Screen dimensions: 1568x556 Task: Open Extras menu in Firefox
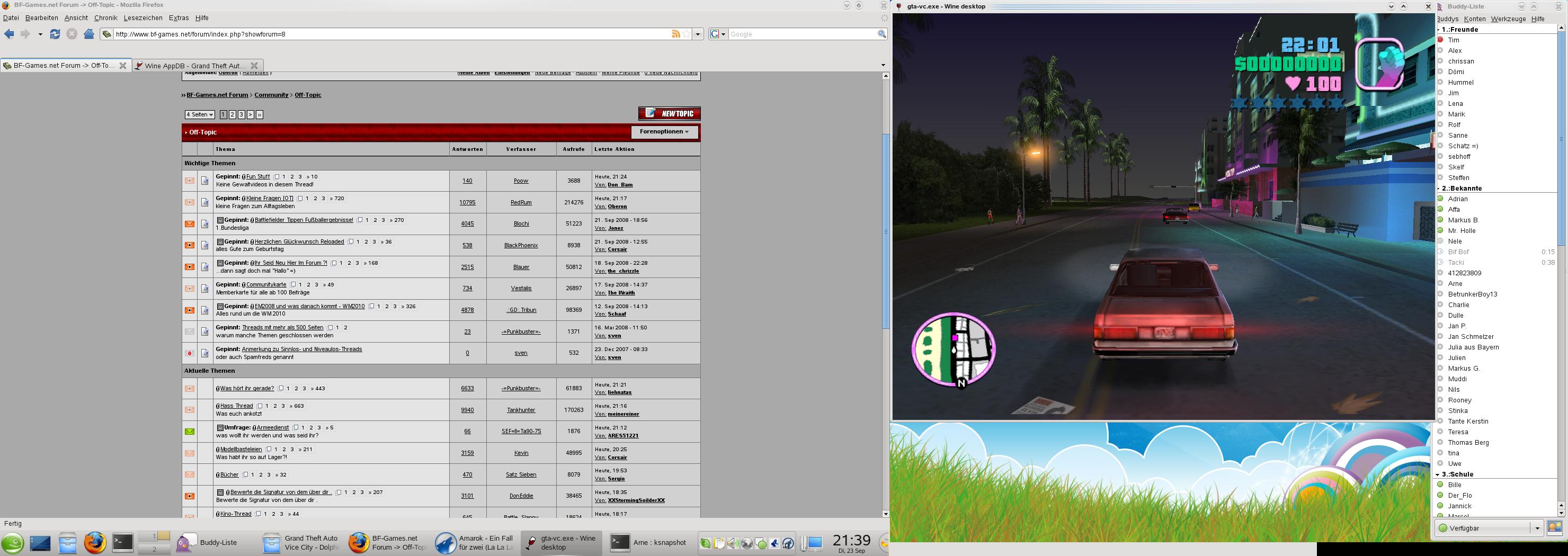point(179,18)
